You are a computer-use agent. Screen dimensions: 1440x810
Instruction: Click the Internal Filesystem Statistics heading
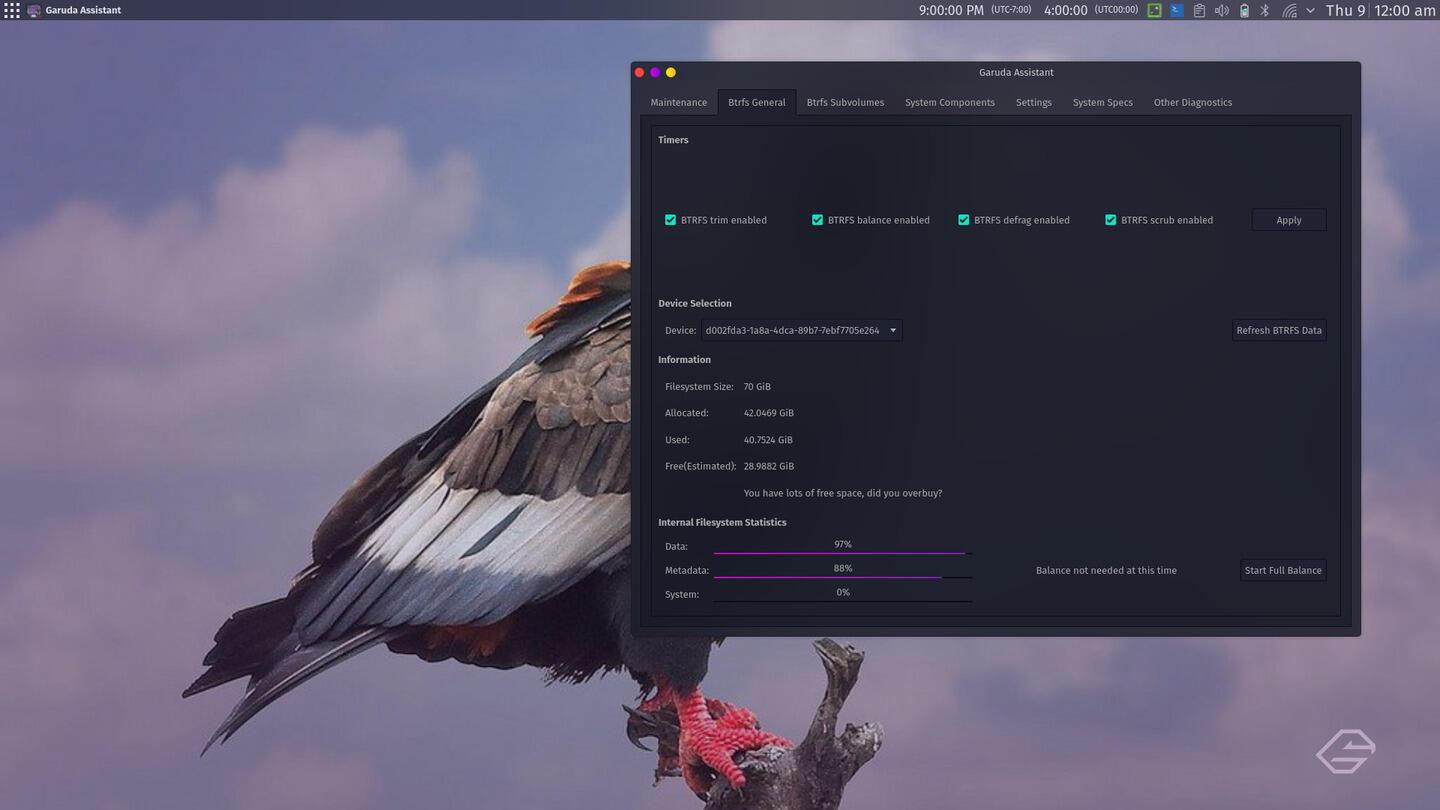pos(722,522)
